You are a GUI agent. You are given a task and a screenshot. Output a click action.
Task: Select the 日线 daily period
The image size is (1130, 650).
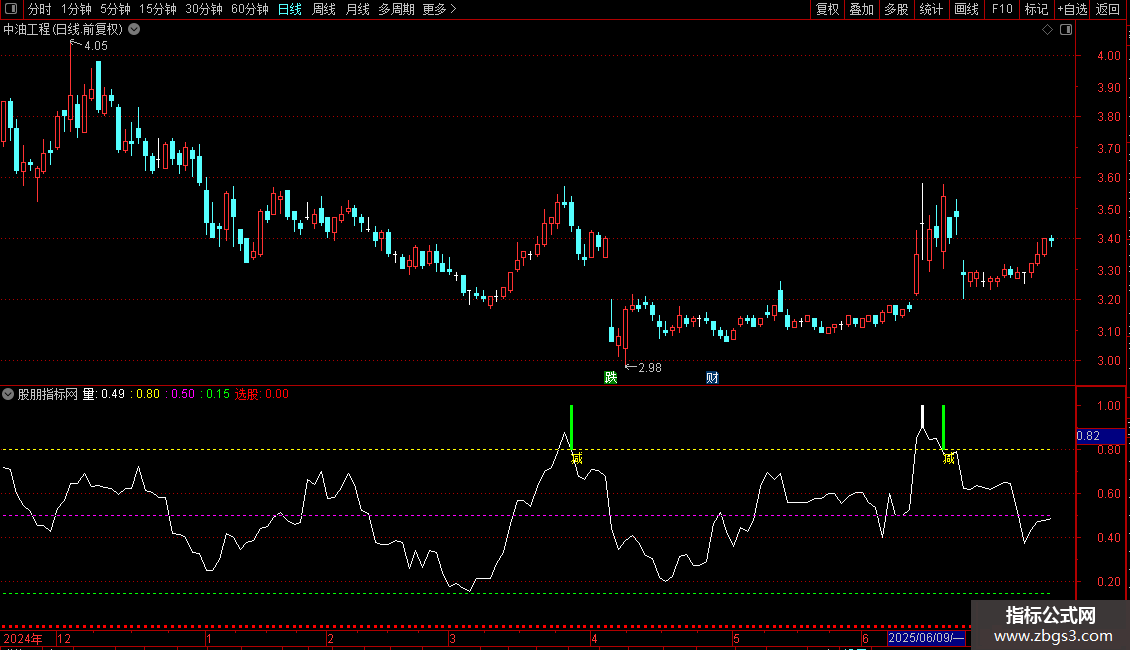tap(290, 9)
